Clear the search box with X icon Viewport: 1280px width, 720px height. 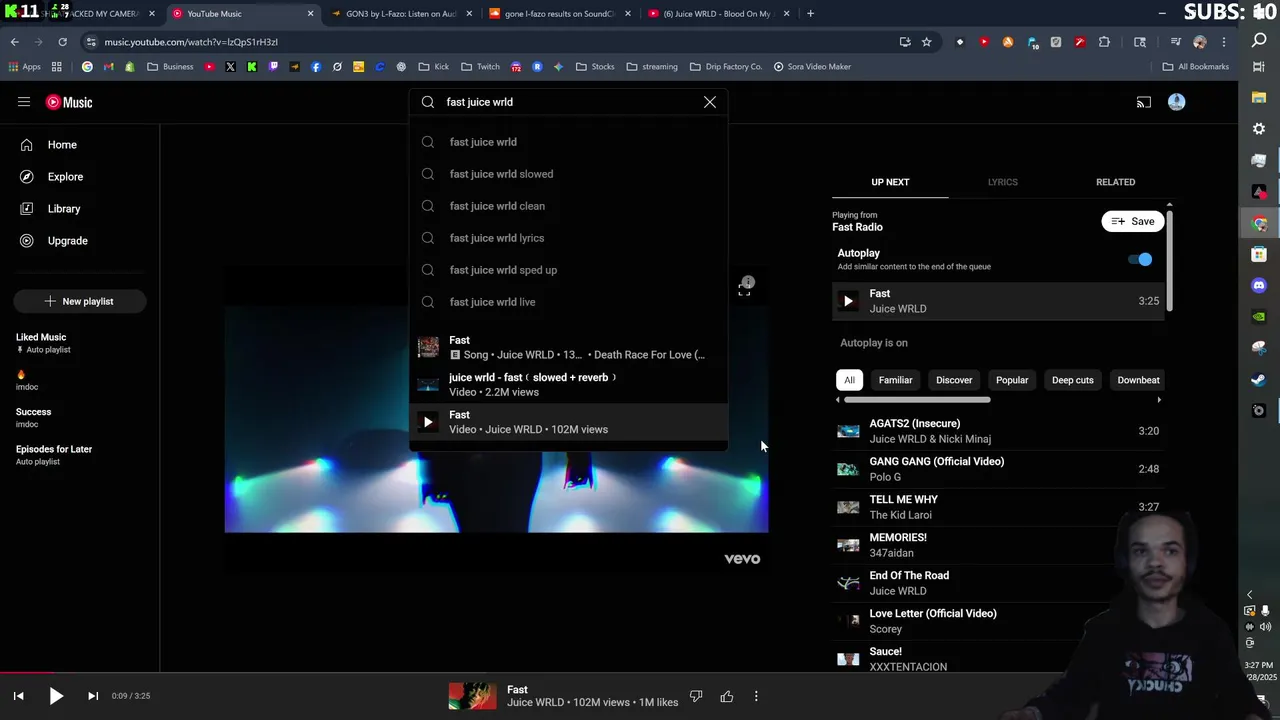coord(710,102)
